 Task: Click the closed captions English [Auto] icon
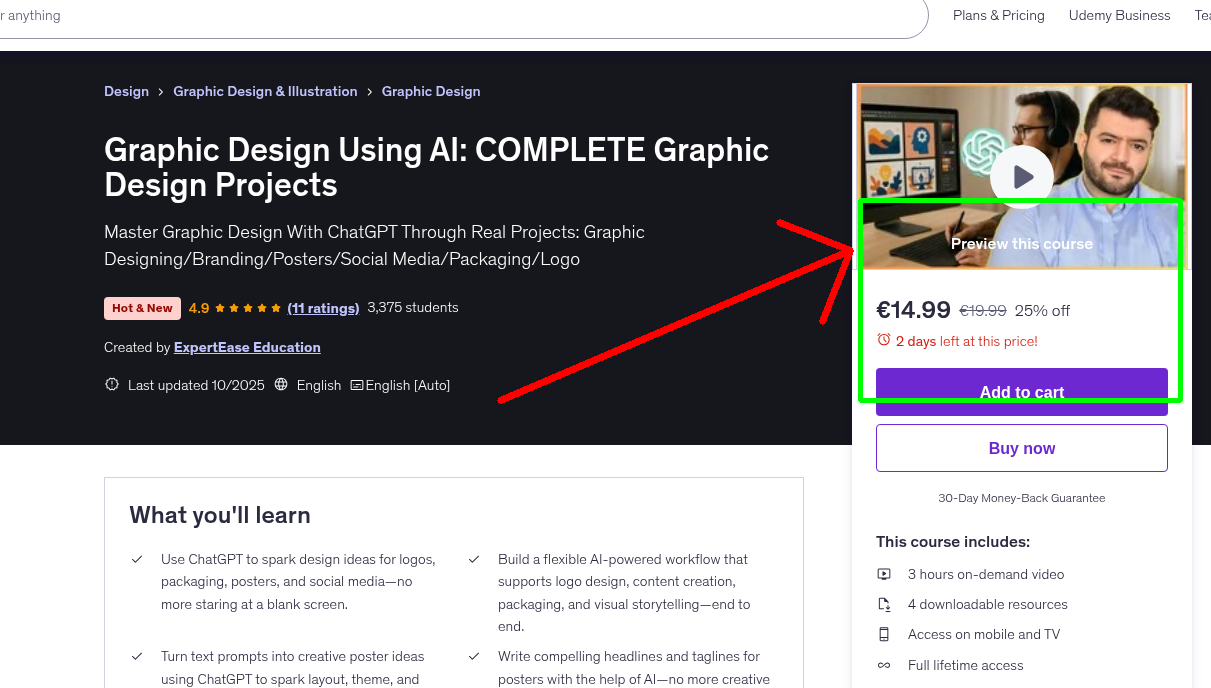tap(358, 385)
